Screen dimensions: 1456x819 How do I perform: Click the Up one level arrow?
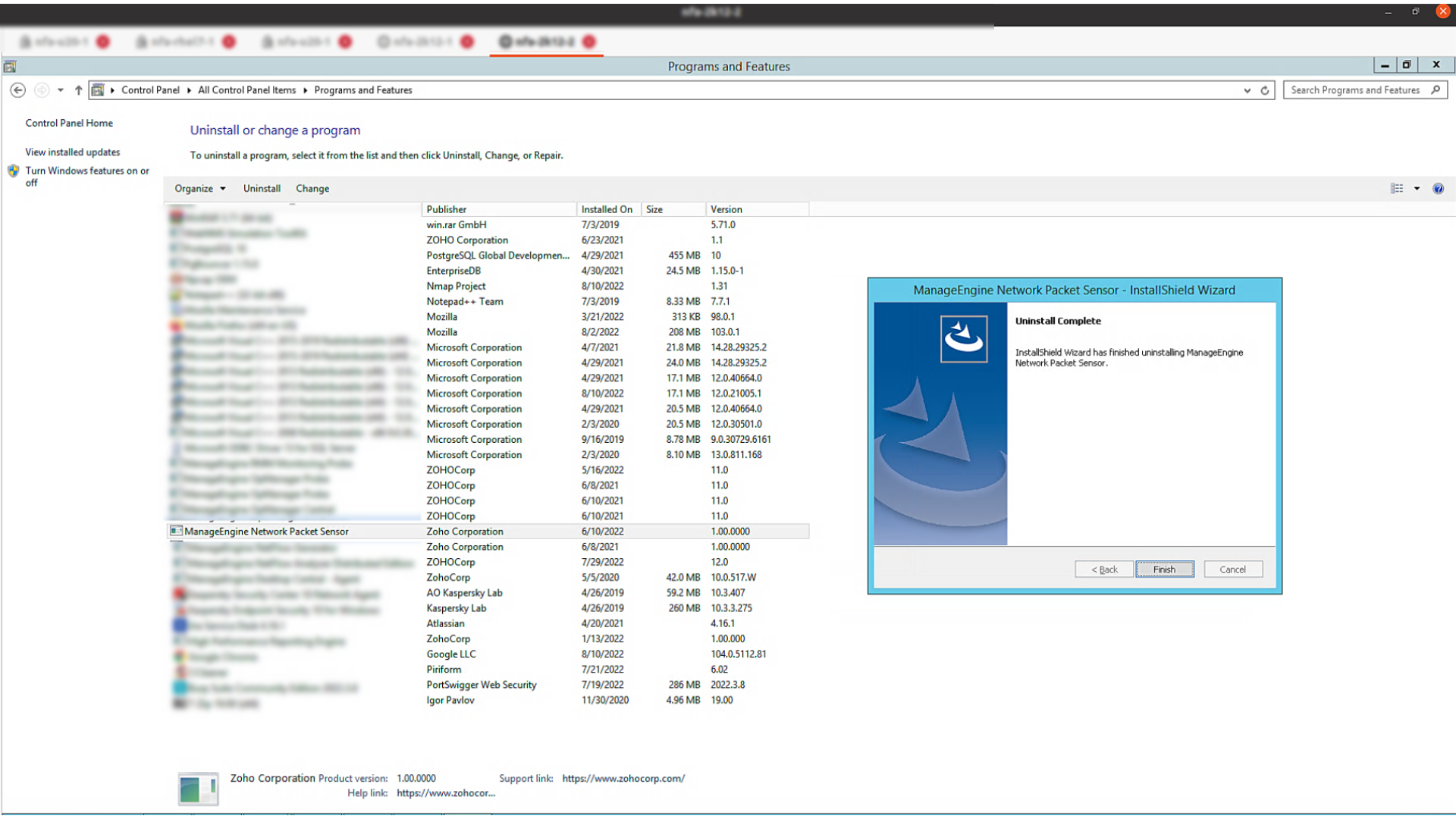pos(78,90)
